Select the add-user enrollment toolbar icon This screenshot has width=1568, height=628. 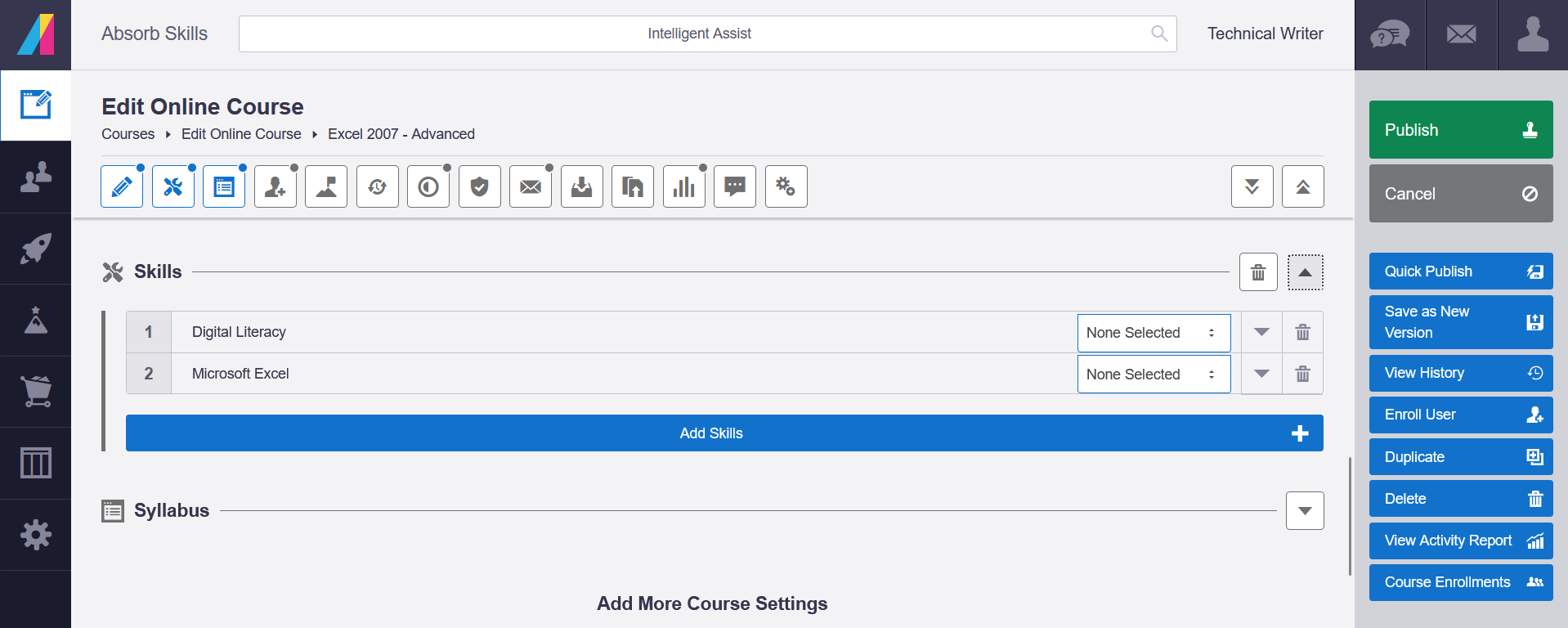(x=276, y=186)
